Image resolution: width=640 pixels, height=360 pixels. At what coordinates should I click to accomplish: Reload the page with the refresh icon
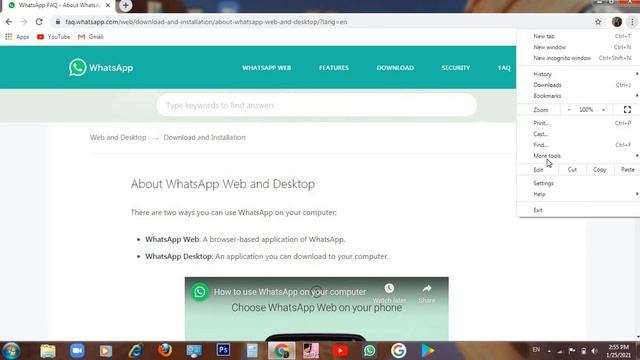coord(39,22)
